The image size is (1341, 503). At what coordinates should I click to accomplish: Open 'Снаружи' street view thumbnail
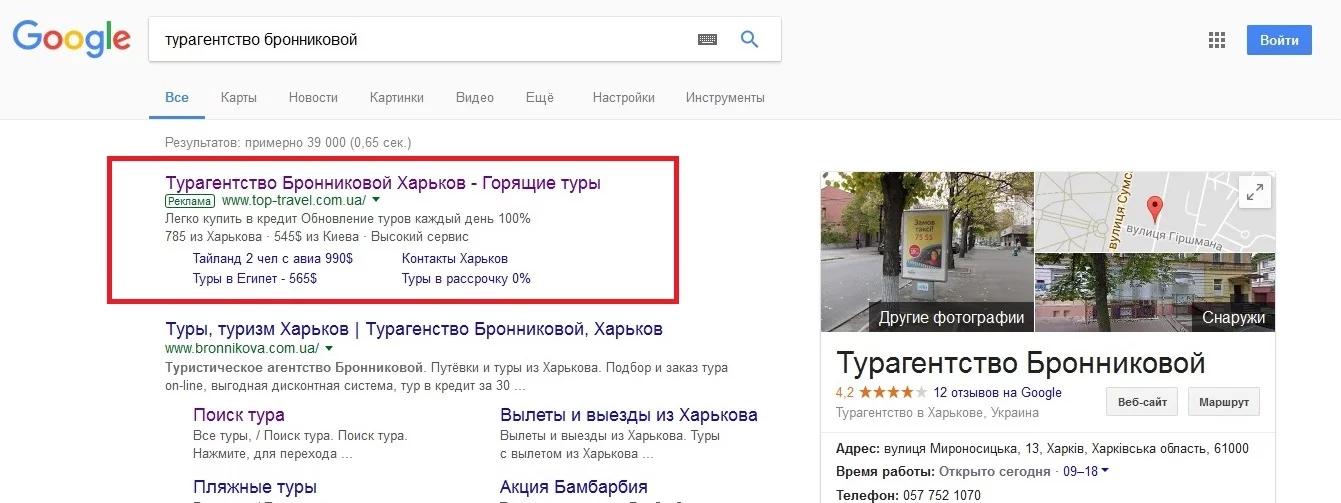click(1155, 292)
